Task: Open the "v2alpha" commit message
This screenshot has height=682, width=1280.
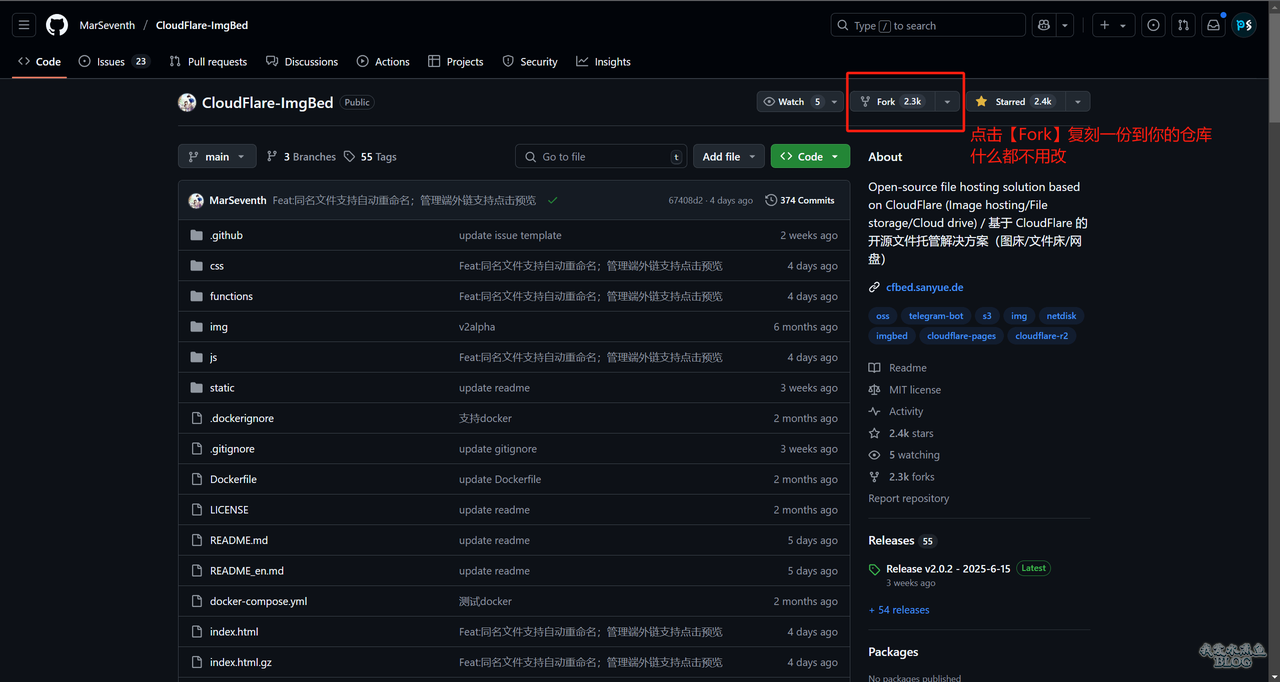Action: (477, 327)
